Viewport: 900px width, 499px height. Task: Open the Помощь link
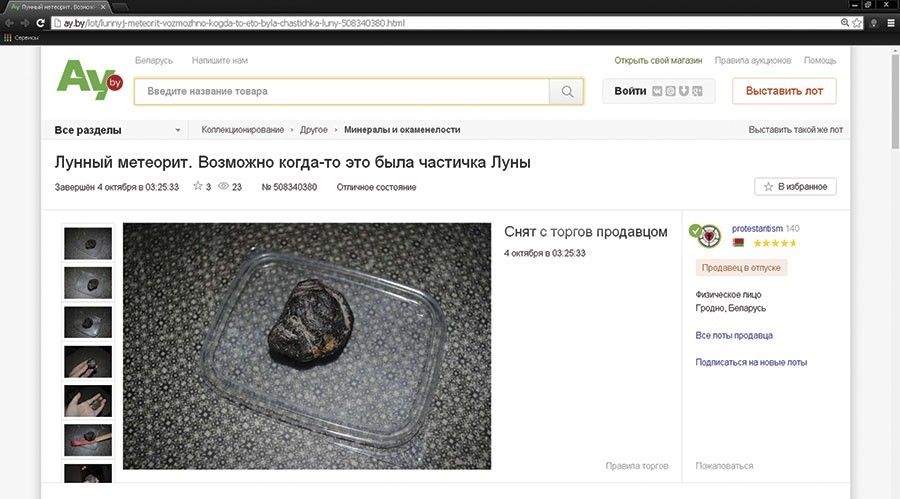pos(820,60)
